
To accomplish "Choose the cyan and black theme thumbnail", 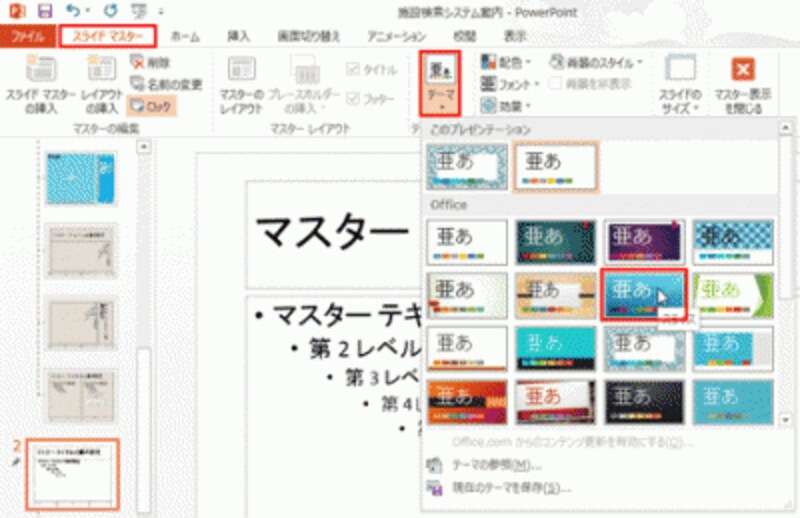I will [x=555, y=349].
